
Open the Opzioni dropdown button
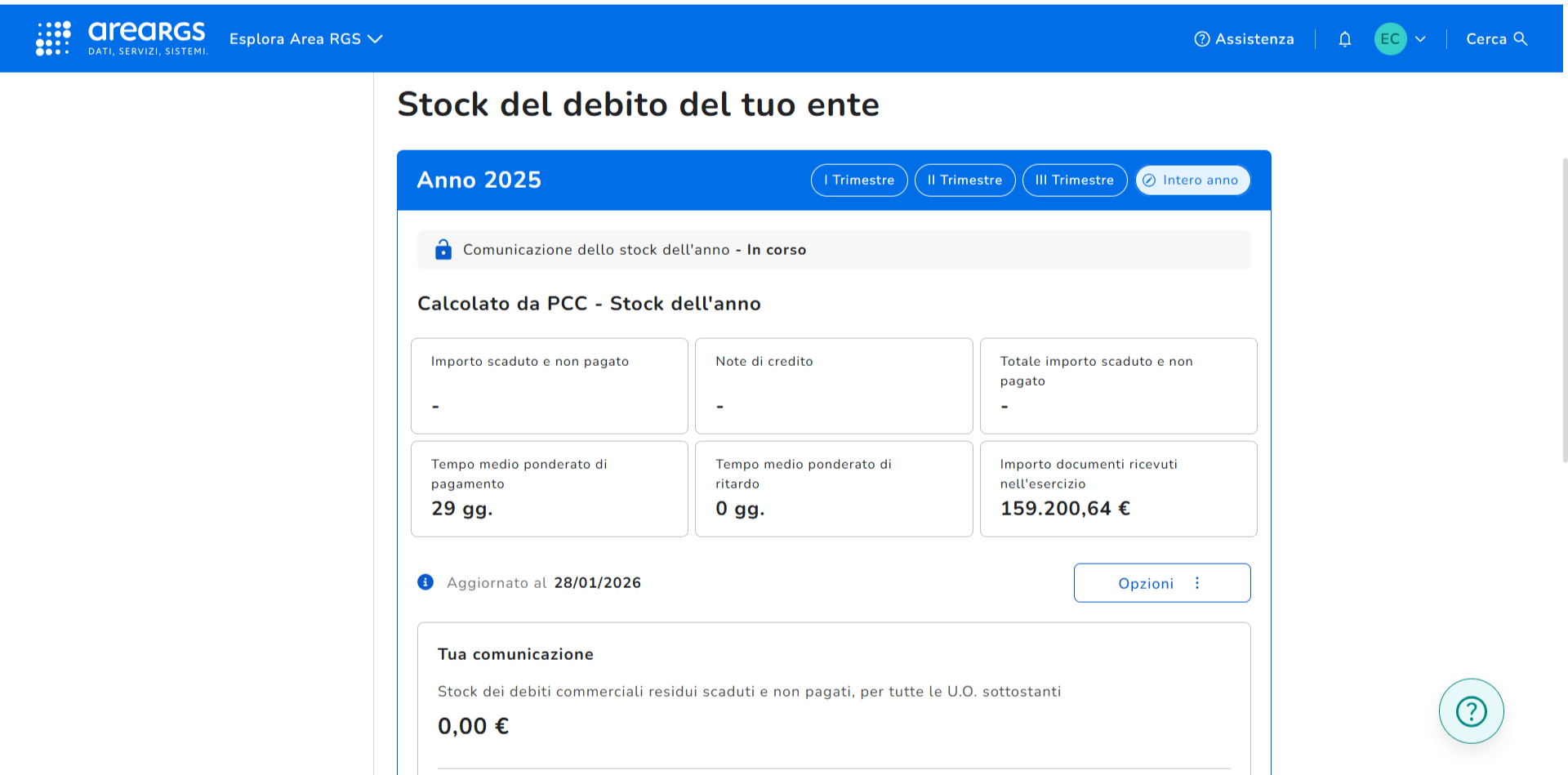(1160, 583)
